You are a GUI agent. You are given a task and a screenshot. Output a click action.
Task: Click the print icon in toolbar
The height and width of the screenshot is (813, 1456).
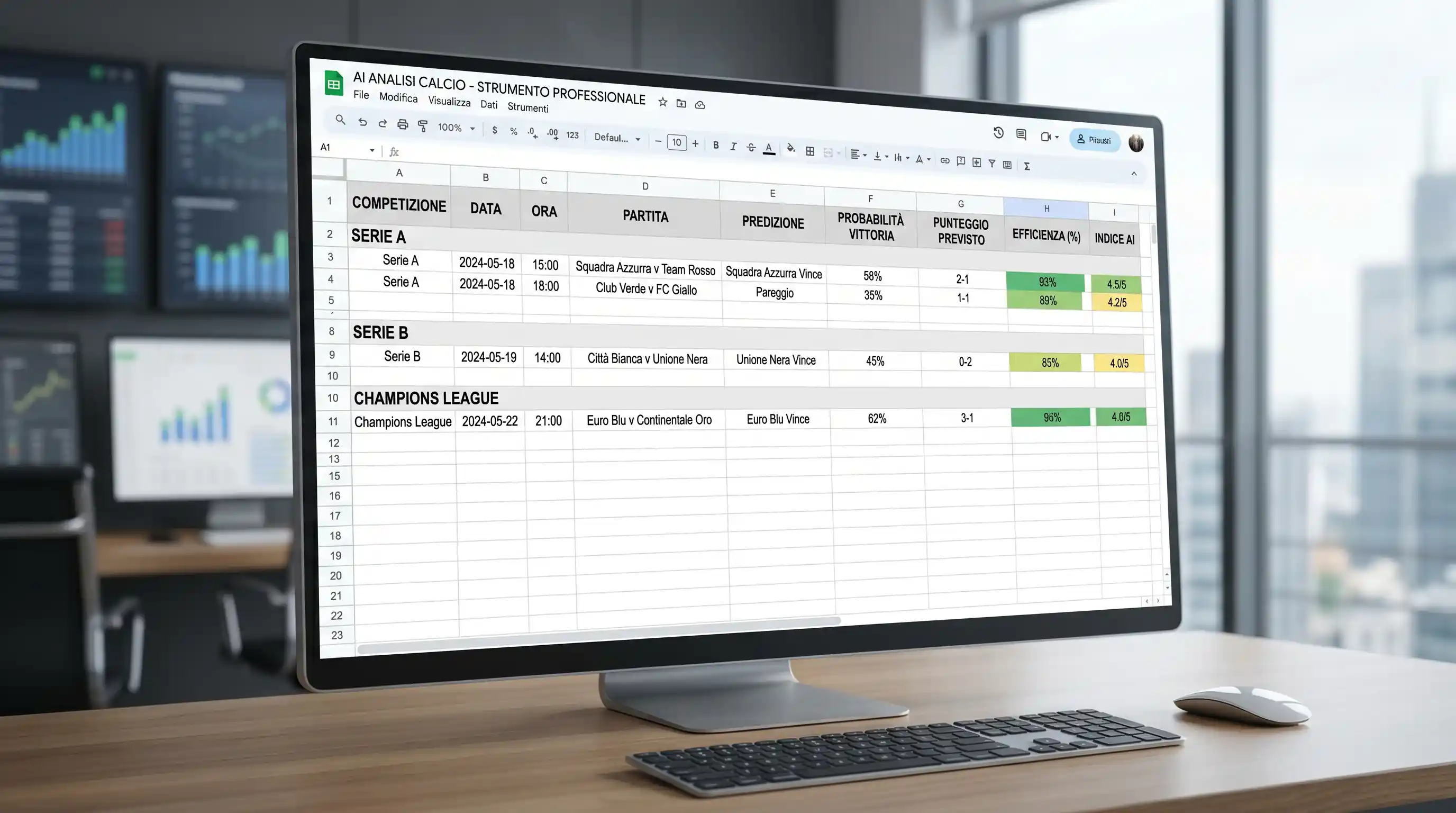[x=403, y=124]
